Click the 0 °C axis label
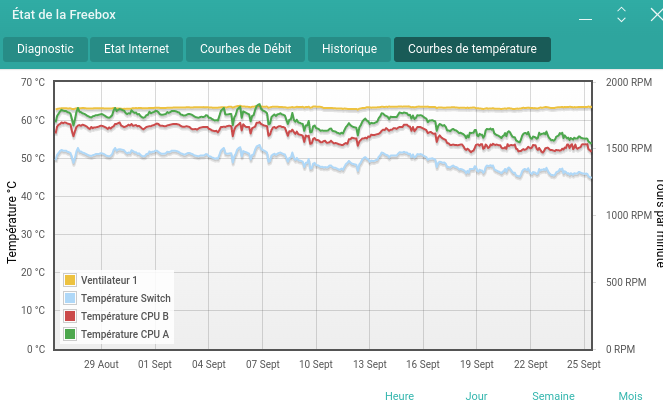 (x=36, y=349)
